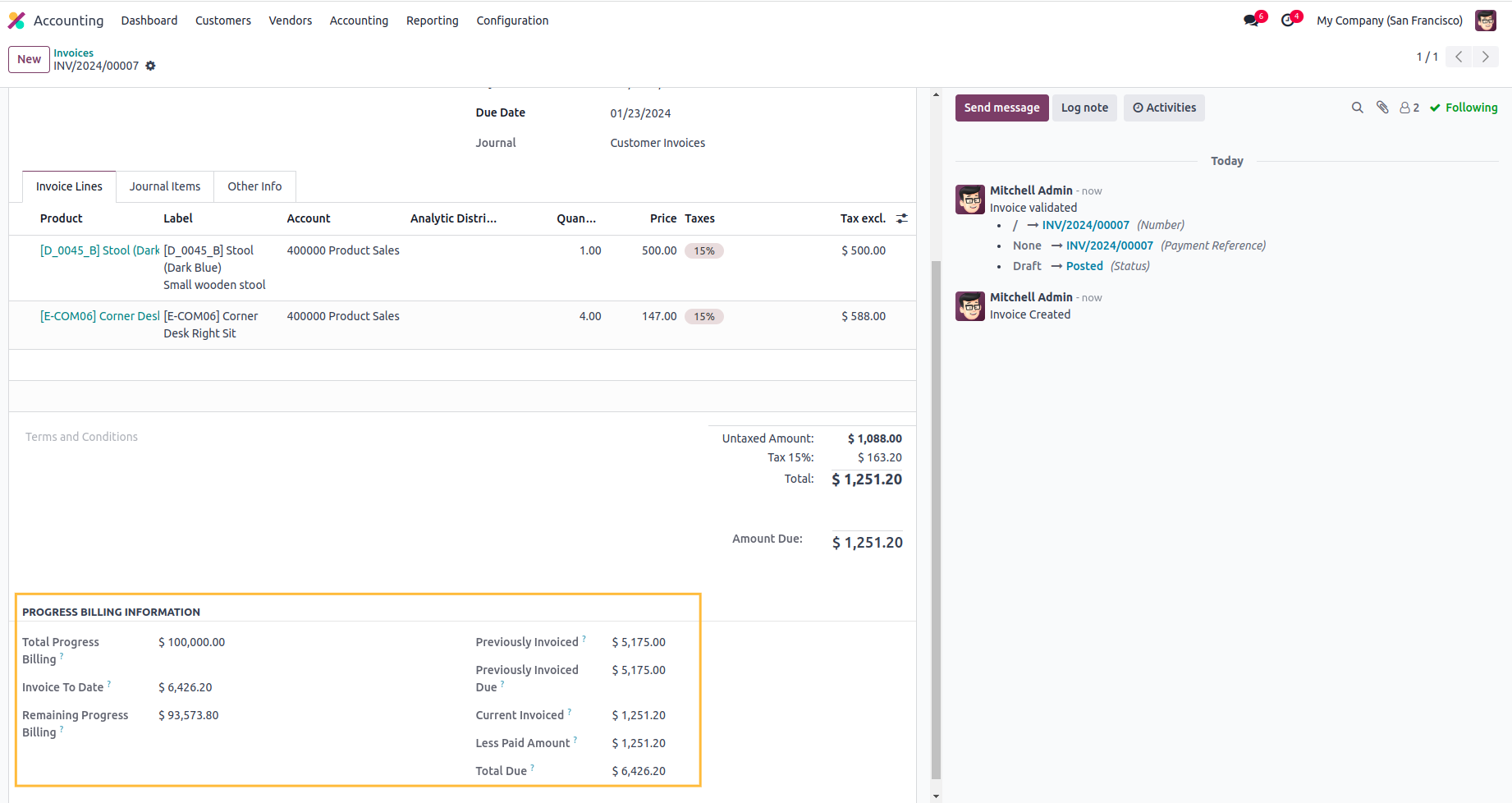Go to the next record arrow

point(1485,57)
